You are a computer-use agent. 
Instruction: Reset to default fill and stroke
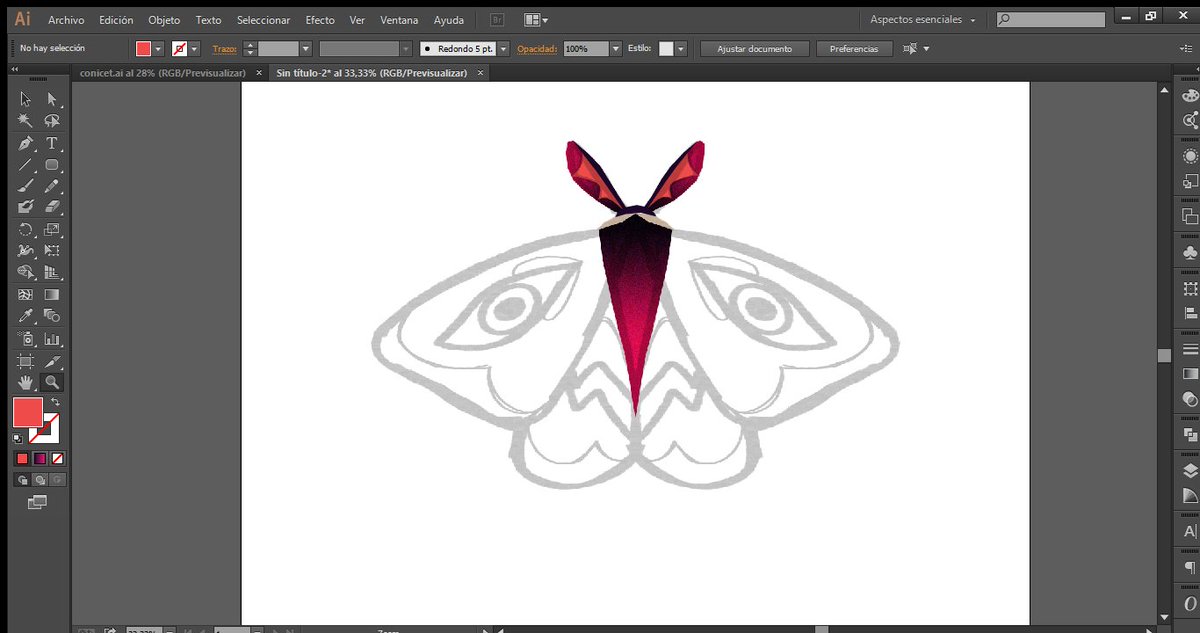(17, 438)
